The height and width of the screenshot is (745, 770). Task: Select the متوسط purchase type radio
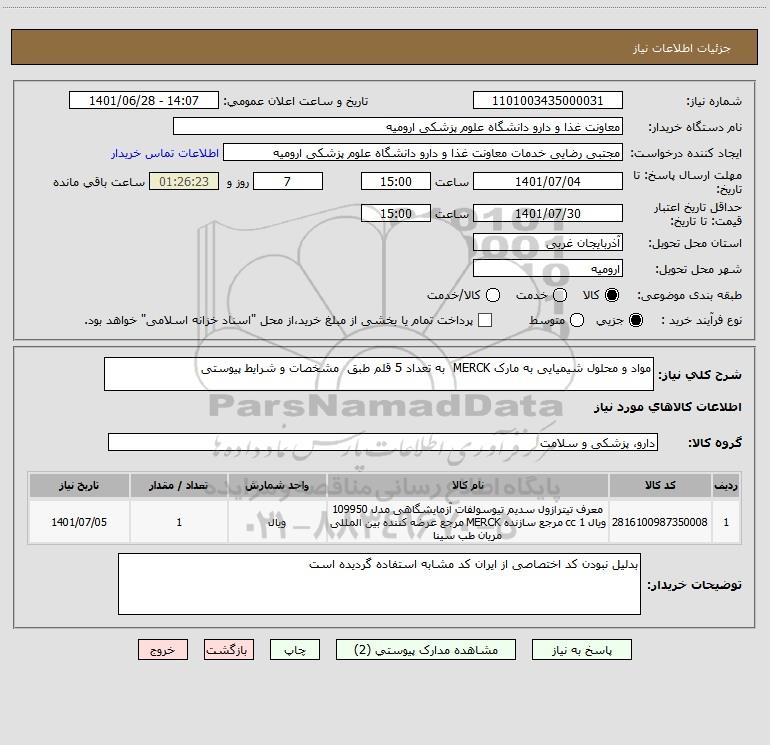click(577, 320)
